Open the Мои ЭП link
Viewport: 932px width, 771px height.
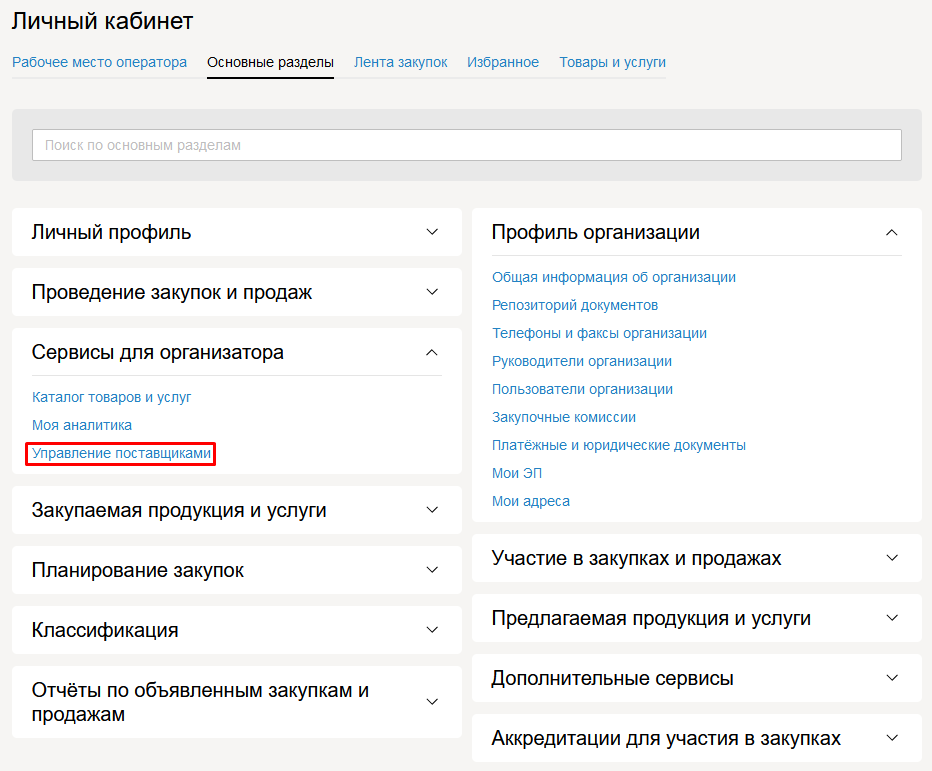pyautogui.click(x=516, y=473)
